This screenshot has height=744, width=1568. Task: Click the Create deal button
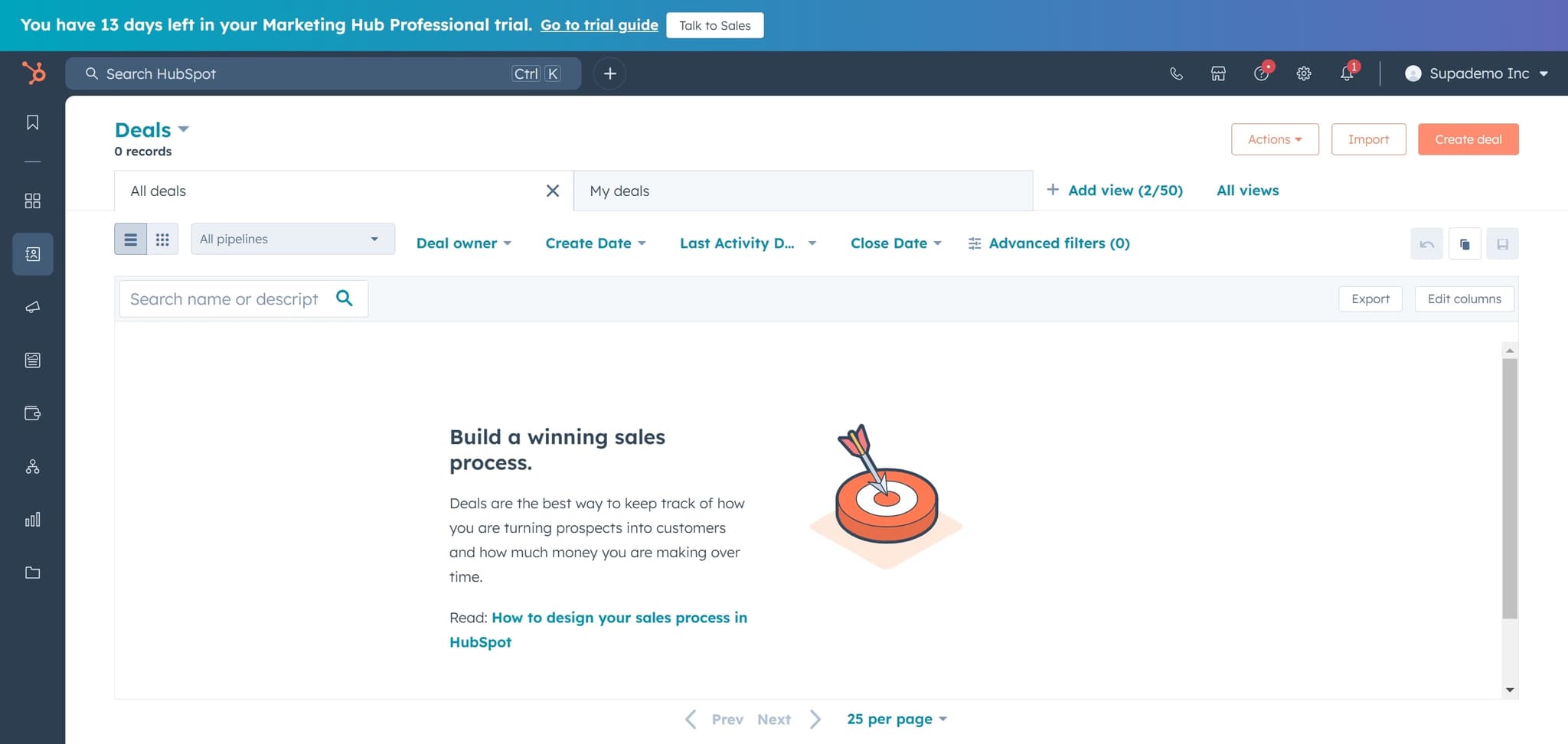point(1468,139)
